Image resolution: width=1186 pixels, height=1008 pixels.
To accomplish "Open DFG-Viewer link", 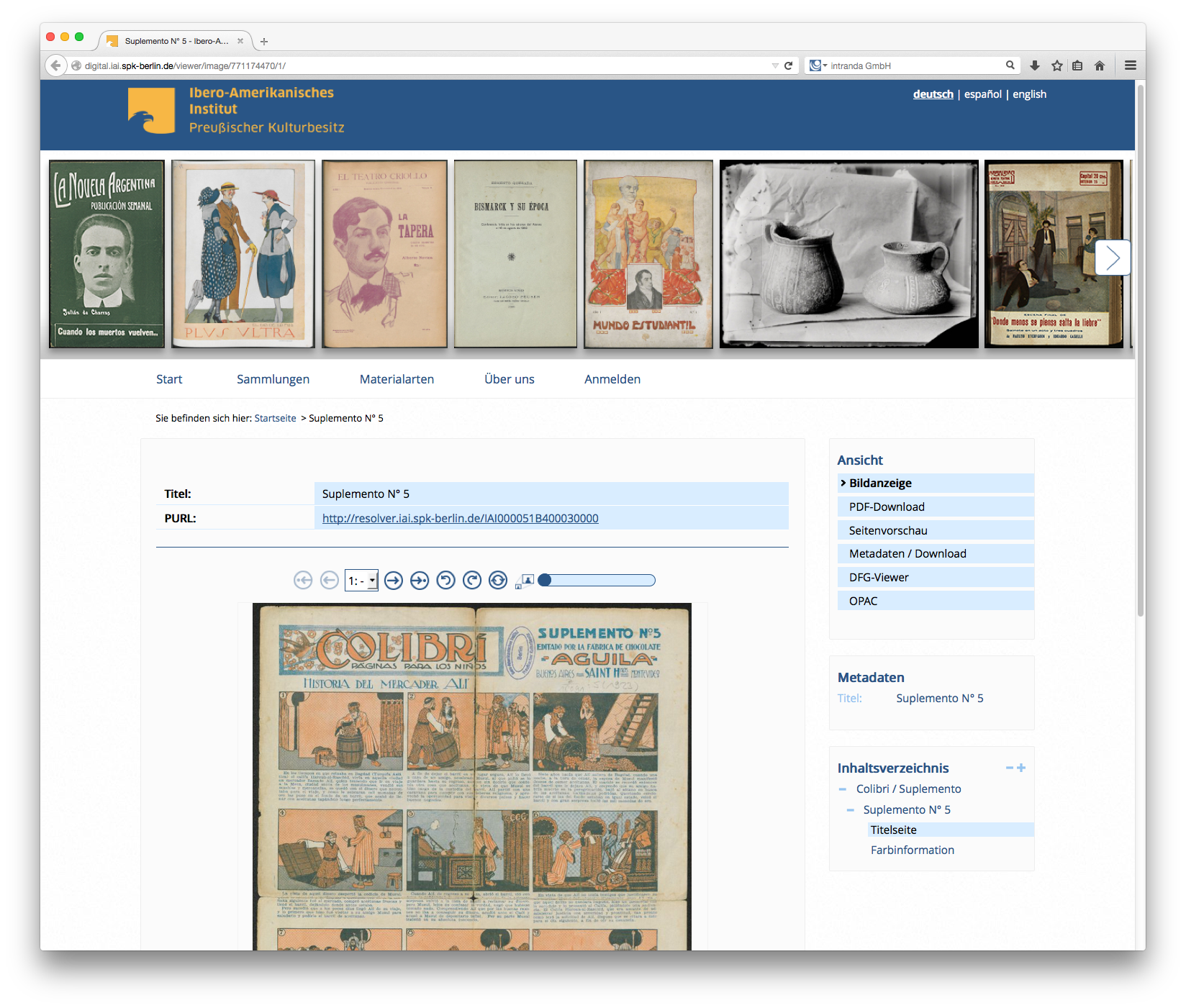I will (936, 577).
